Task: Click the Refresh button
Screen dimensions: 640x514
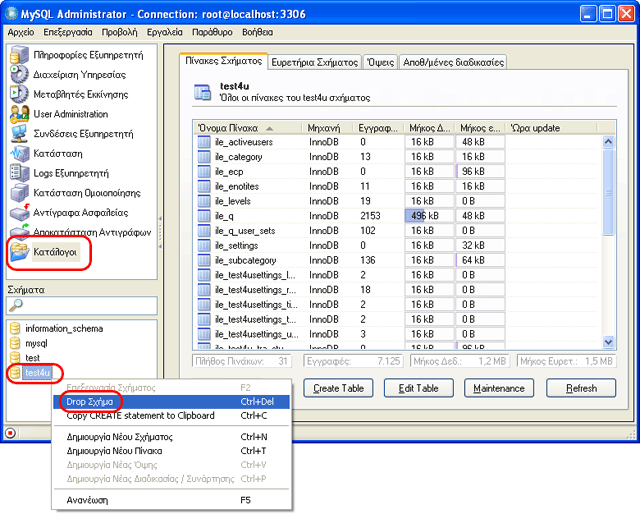Action: click(581, 388)
